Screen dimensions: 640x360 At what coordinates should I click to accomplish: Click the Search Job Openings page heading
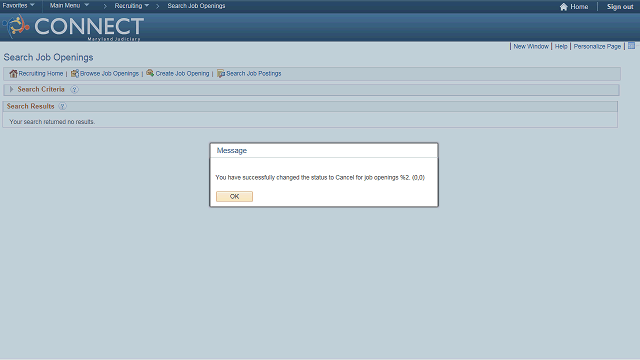[x=48, y=57]
